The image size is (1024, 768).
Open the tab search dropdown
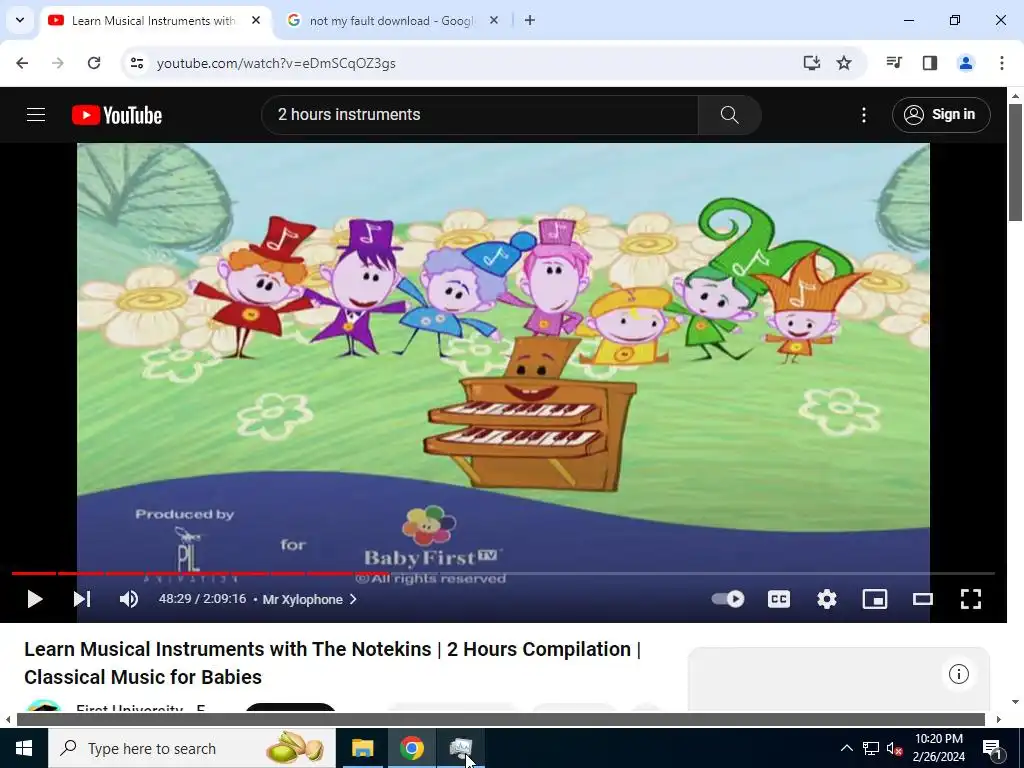pyautogui.click(x=20, y=21)
